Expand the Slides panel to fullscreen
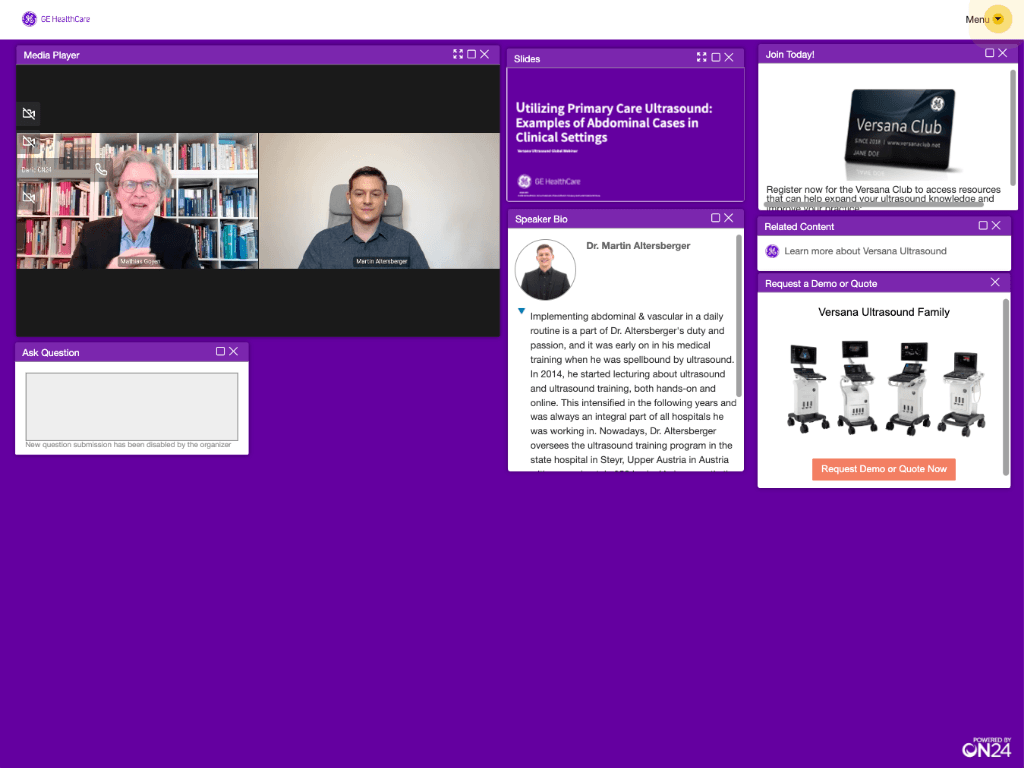Image resolution: width=1024 pixels, height=768 pixels. click(702, 58)
